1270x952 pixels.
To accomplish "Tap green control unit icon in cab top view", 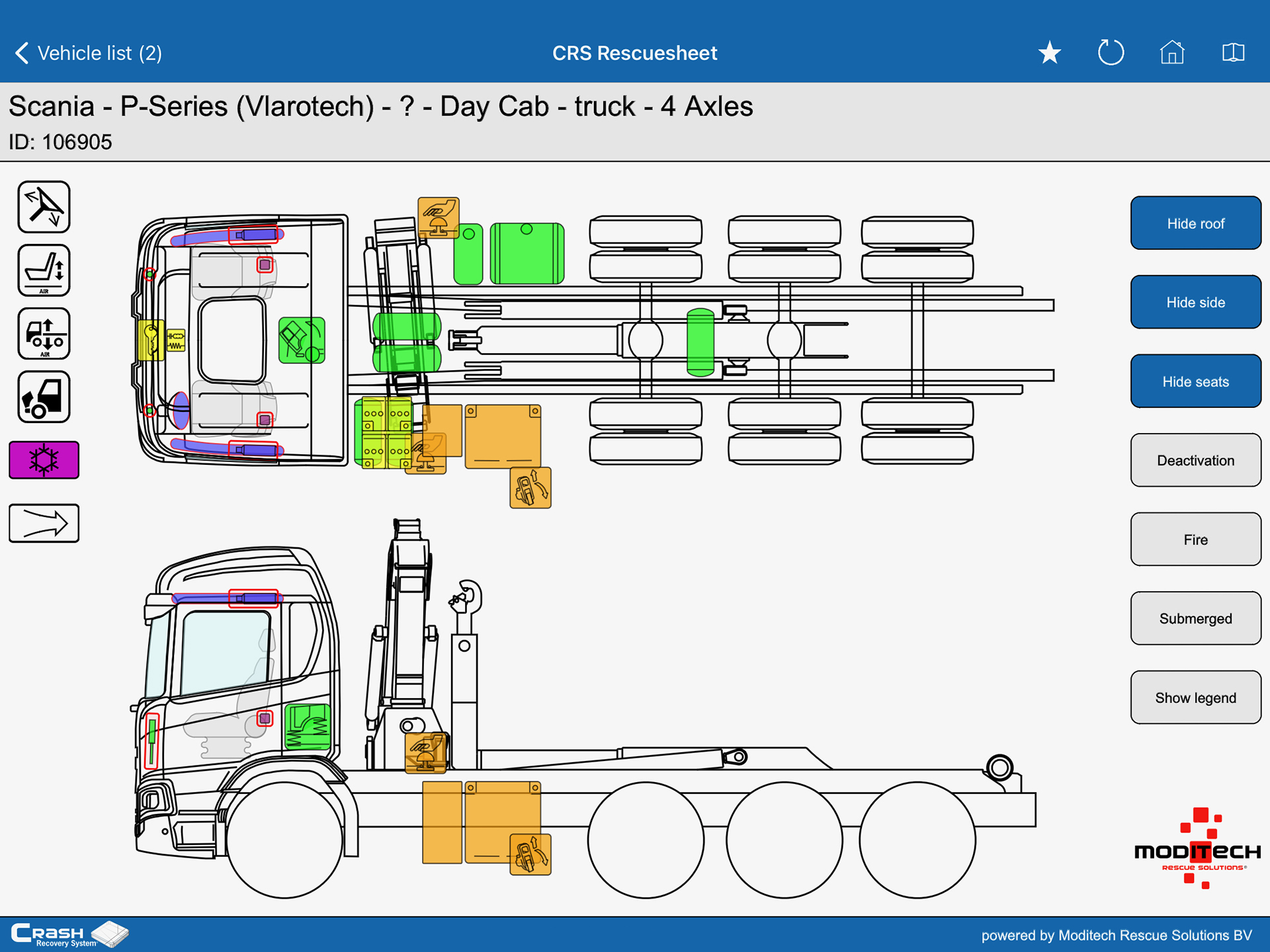I will [302, 340].
